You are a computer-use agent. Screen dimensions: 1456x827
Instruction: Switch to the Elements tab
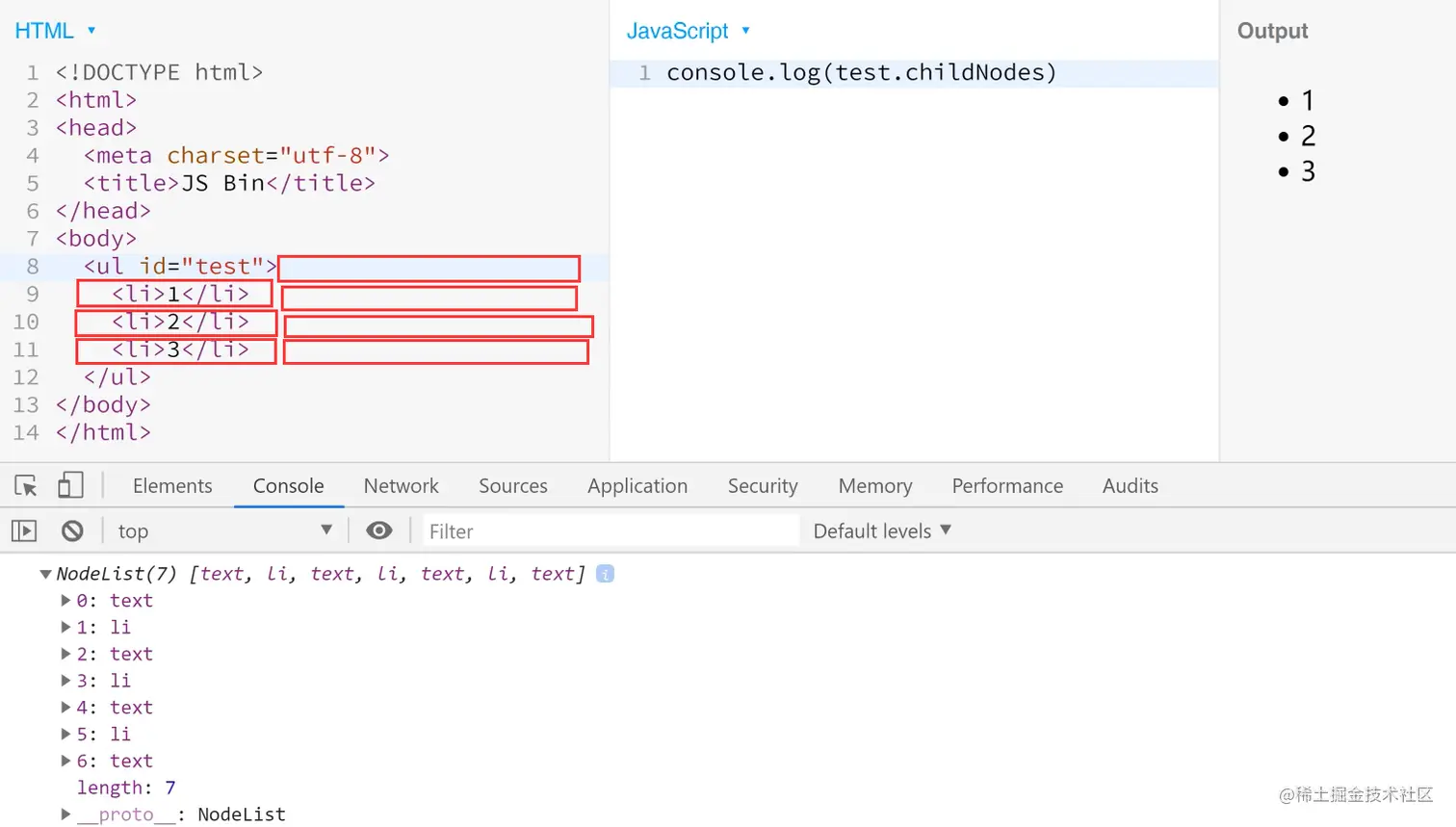172,485
